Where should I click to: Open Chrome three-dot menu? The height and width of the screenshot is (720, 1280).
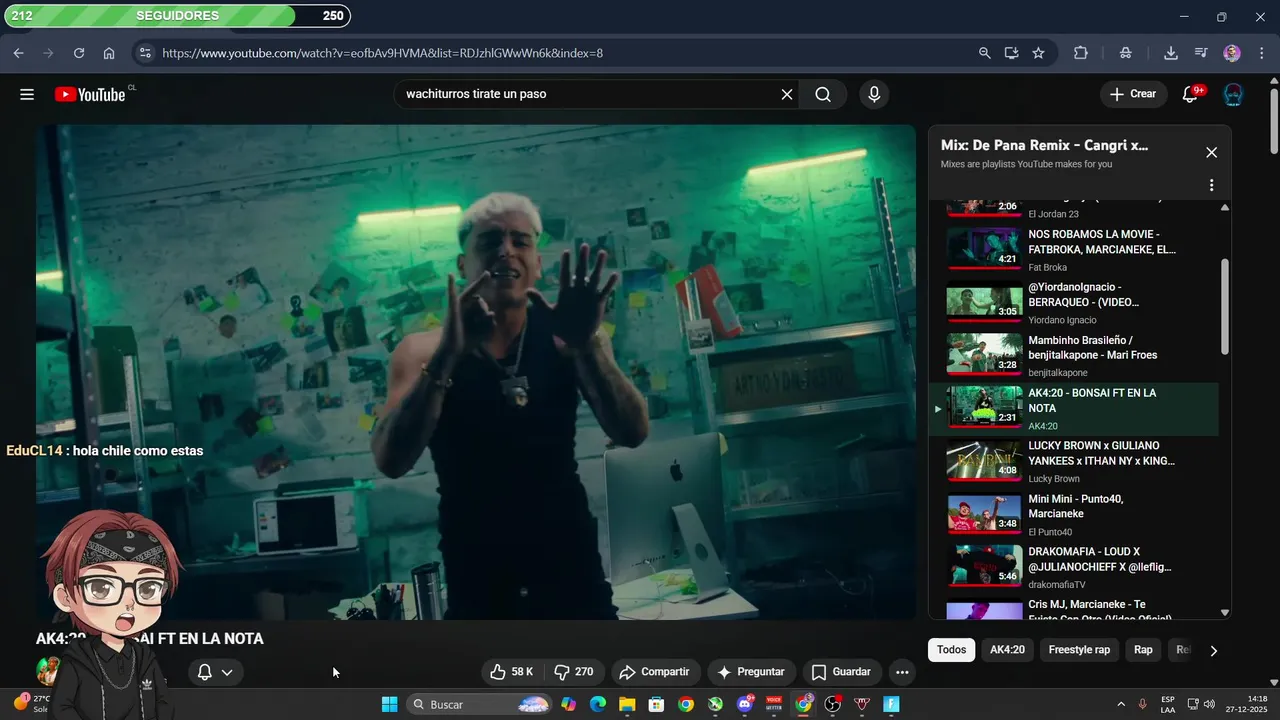pyautogui.click(x=1261, y=53)
